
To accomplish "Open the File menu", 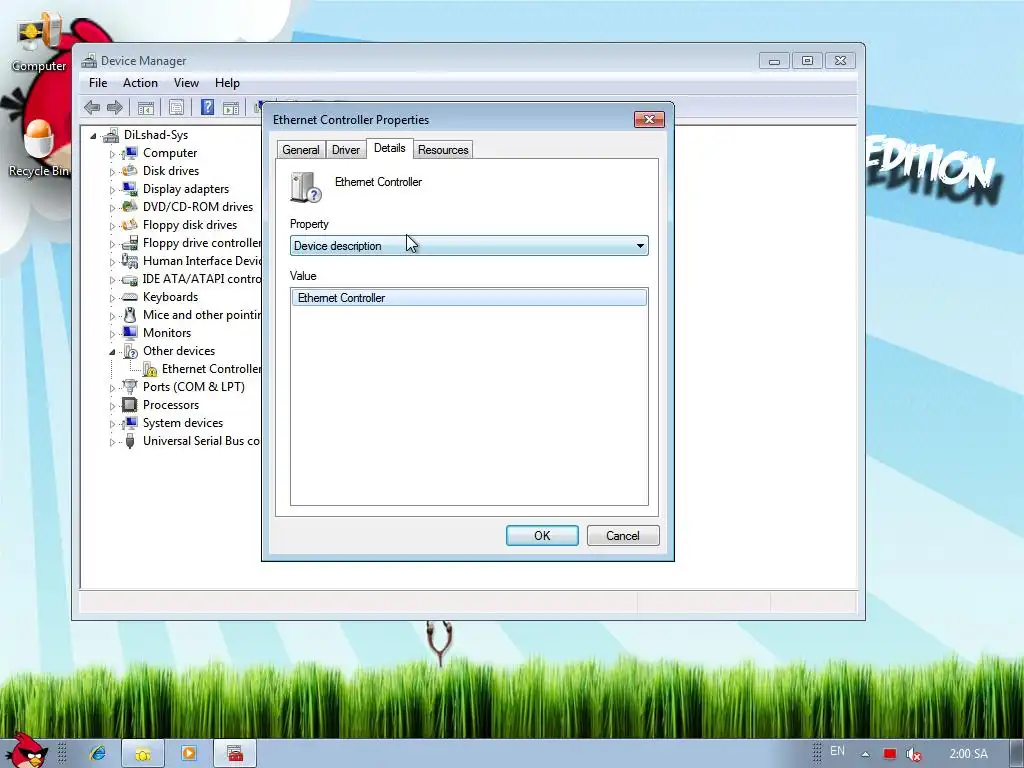I will point(98,83).
